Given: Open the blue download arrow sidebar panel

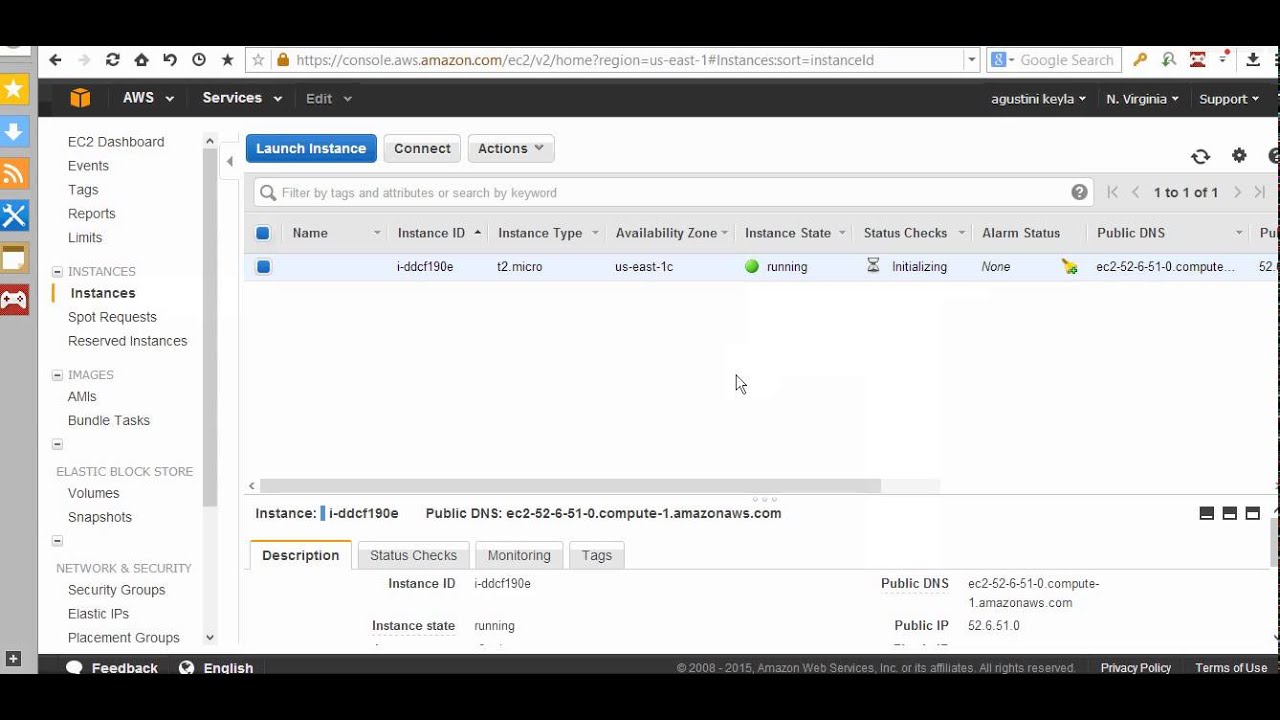Looking at the screenshot, I should click(14, 131).
